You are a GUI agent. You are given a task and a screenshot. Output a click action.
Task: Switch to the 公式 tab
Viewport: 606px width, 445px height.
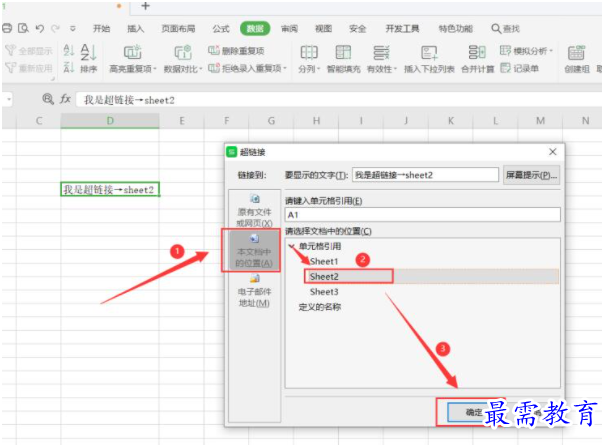coord(221,28)
